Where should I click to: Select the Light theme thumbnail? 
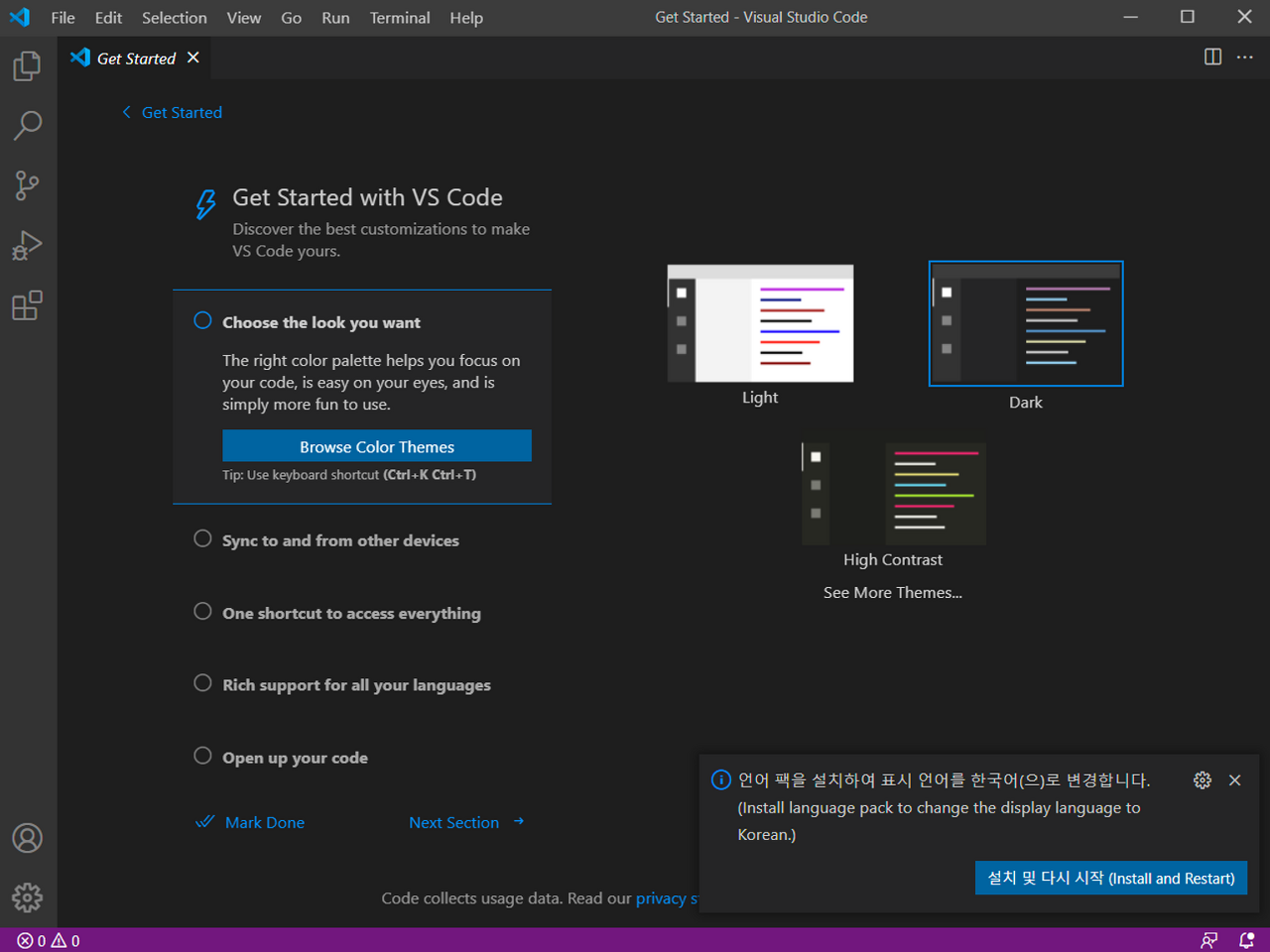pos(760,323)
